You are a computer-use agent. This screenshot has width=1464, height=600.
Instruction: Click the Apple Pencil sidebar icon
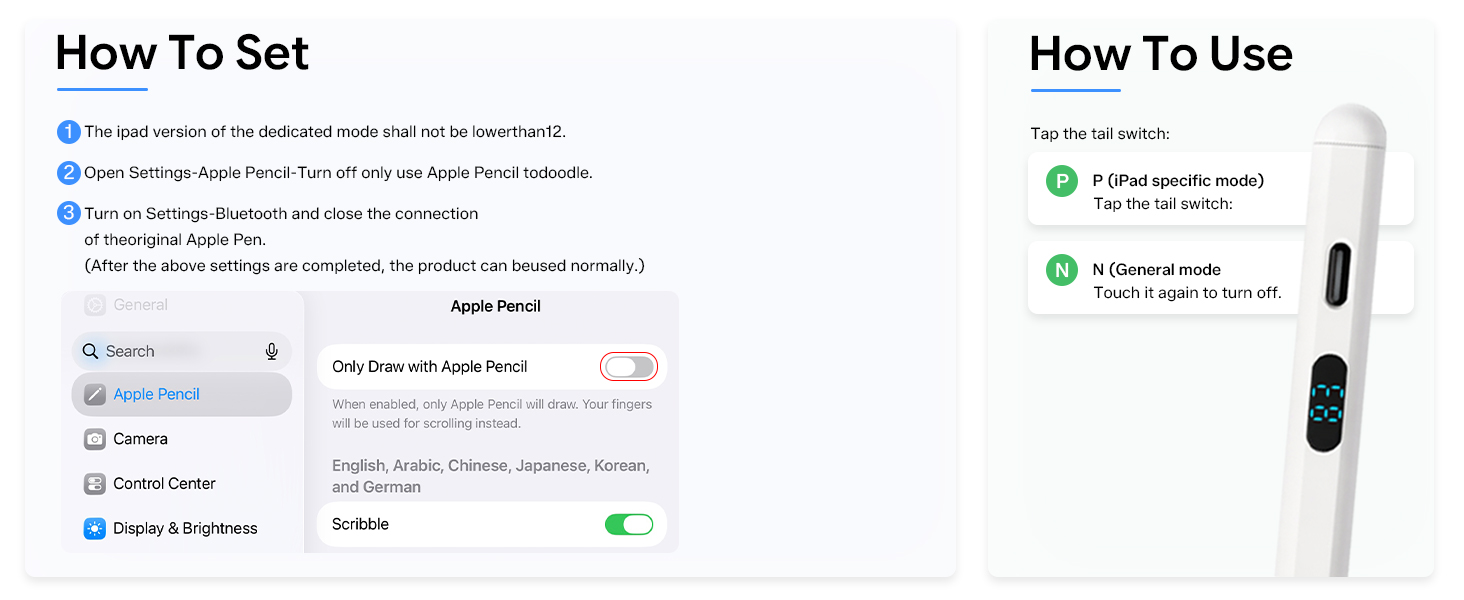click(x=95, y=394)
